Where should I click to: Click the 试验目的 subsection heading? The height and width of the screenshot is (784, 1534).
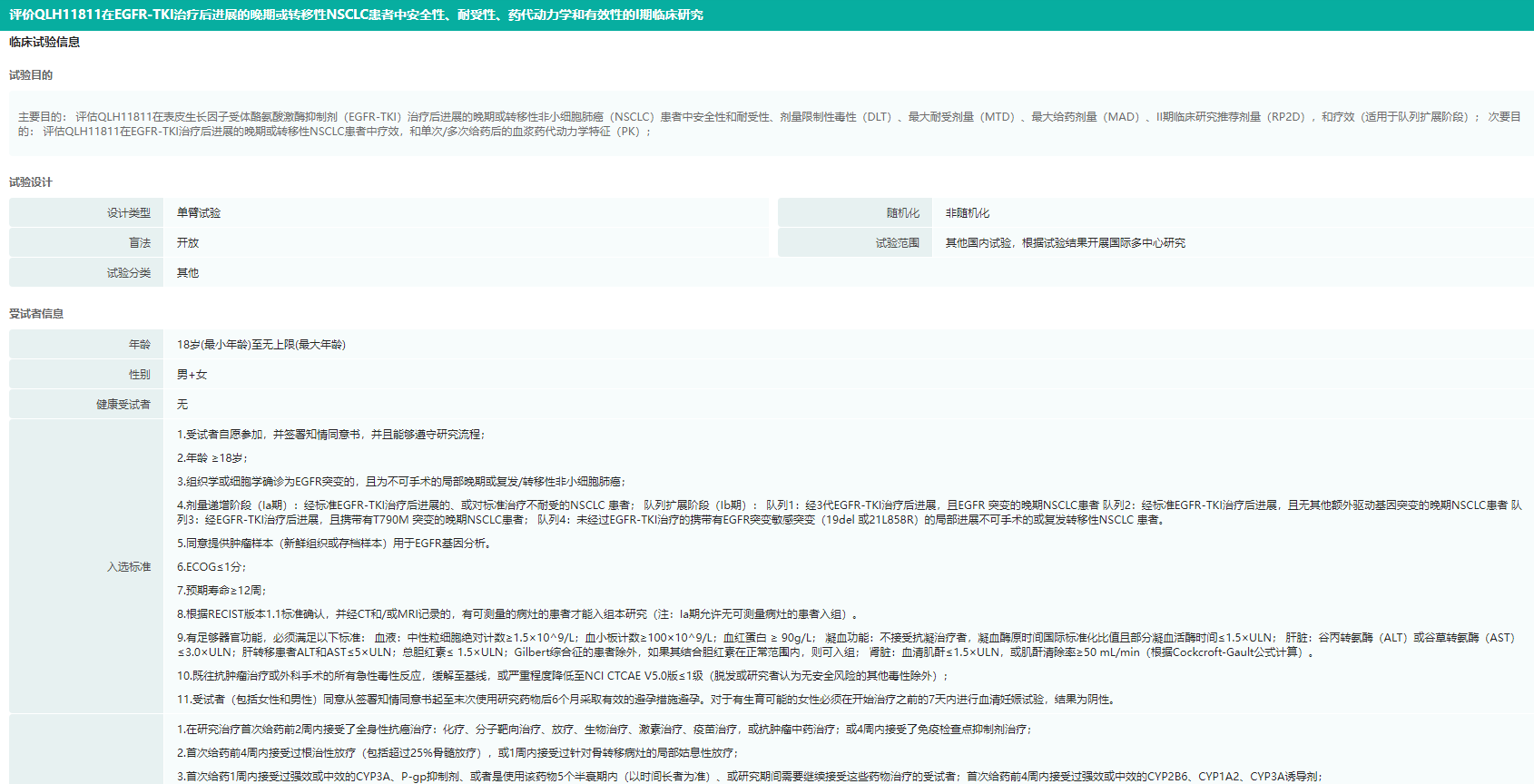pos(31,75)
